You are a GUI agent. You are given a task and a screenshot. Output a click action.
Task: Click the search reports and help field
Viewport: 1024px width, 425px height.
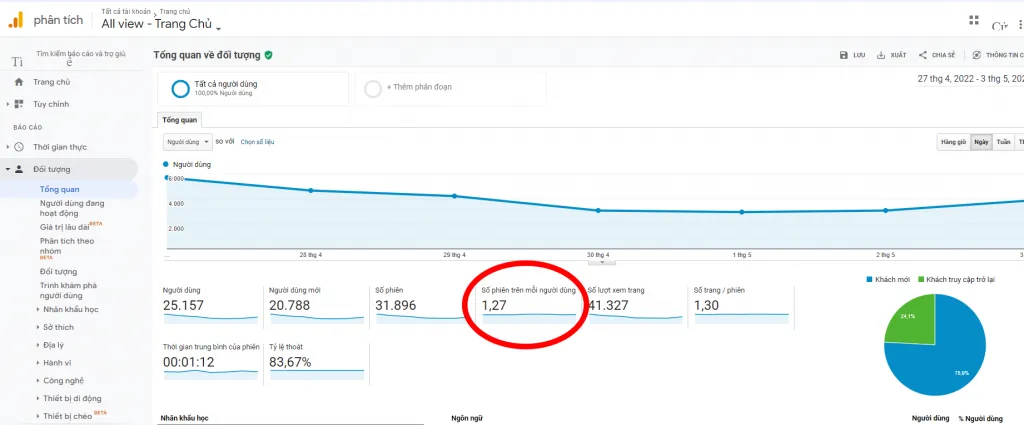click(80, 54)
